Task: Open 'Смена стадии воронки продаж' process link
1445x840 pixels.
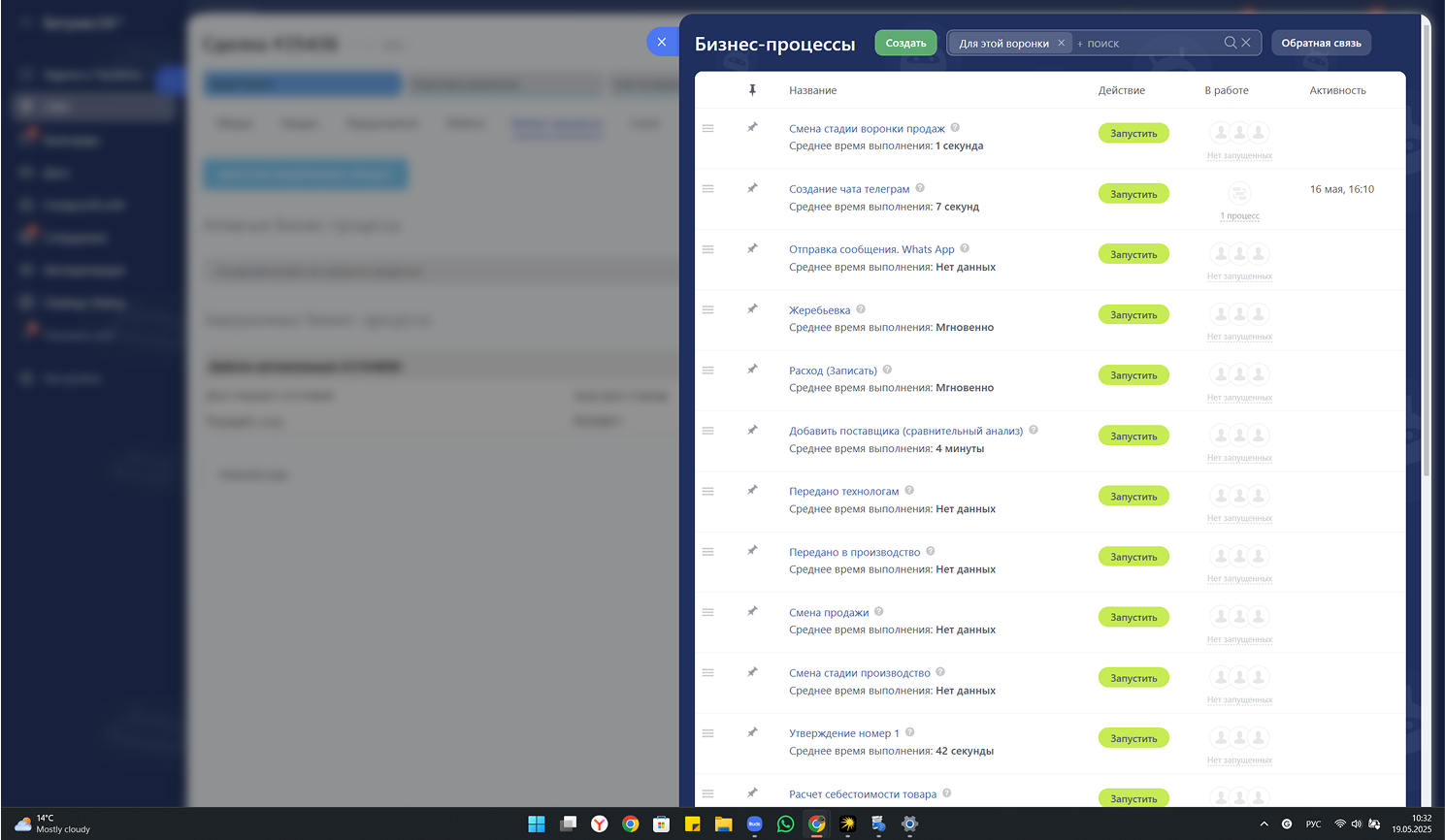Action: coord(867,128)
